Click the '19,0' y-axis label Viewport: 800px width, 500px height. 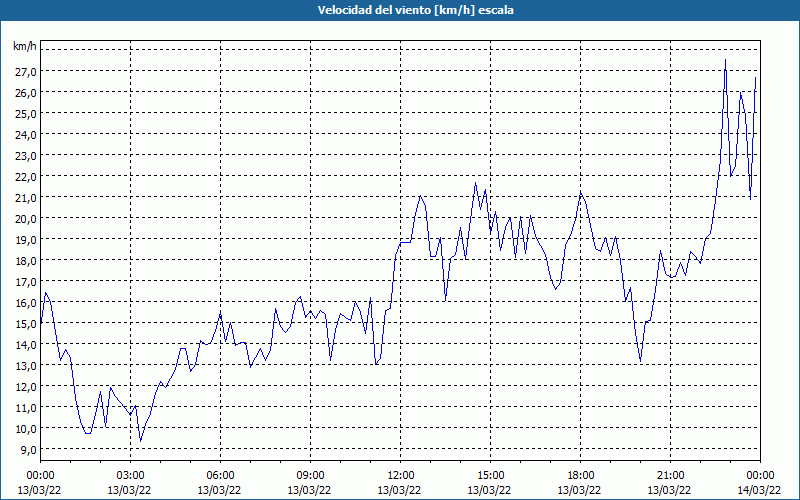pos(26,239)
